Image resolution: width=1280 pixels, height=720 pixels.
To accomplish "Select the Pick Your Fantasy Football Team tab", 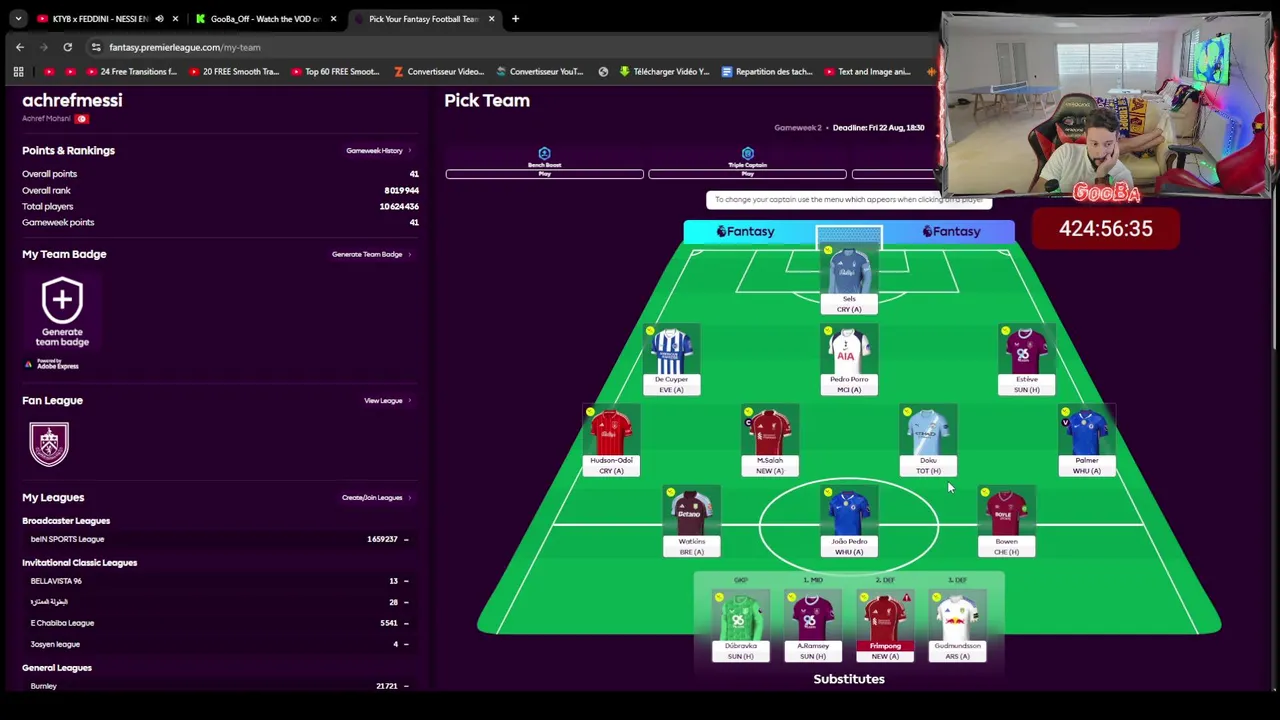I will (x=423, y=19).
